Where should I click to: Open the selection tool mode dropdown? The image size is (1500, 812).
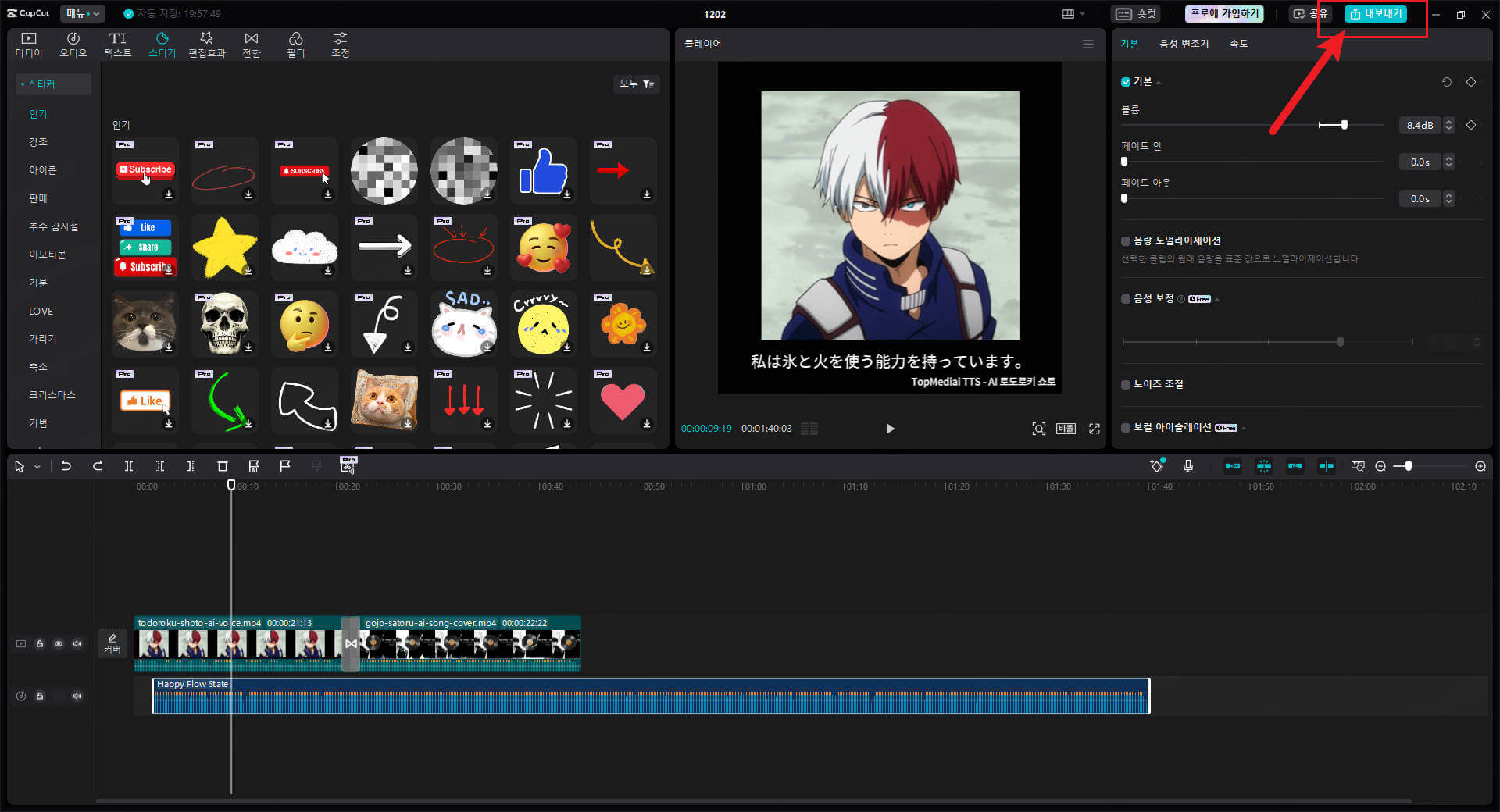37,467
